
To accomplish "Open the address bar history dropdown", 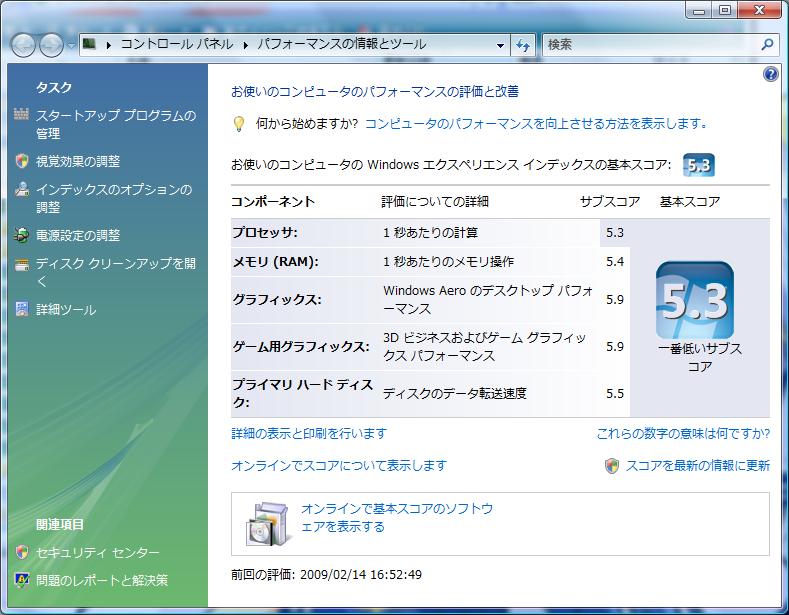I will pyautogui.click(x=500, y=45).
